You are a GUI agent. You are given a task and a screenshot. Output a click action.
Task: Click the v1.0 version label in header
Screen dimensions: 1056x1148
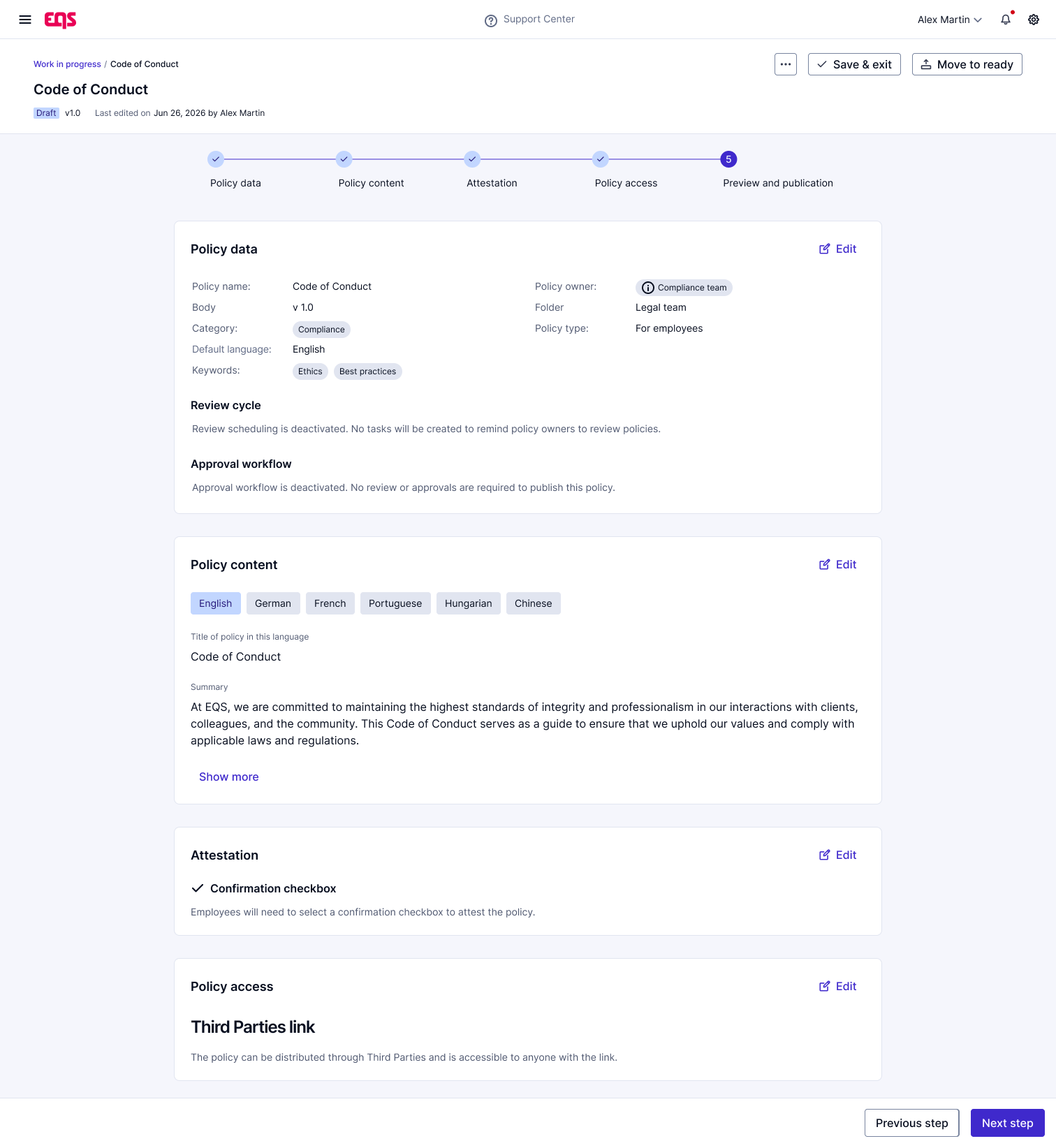tap(73, 113)
